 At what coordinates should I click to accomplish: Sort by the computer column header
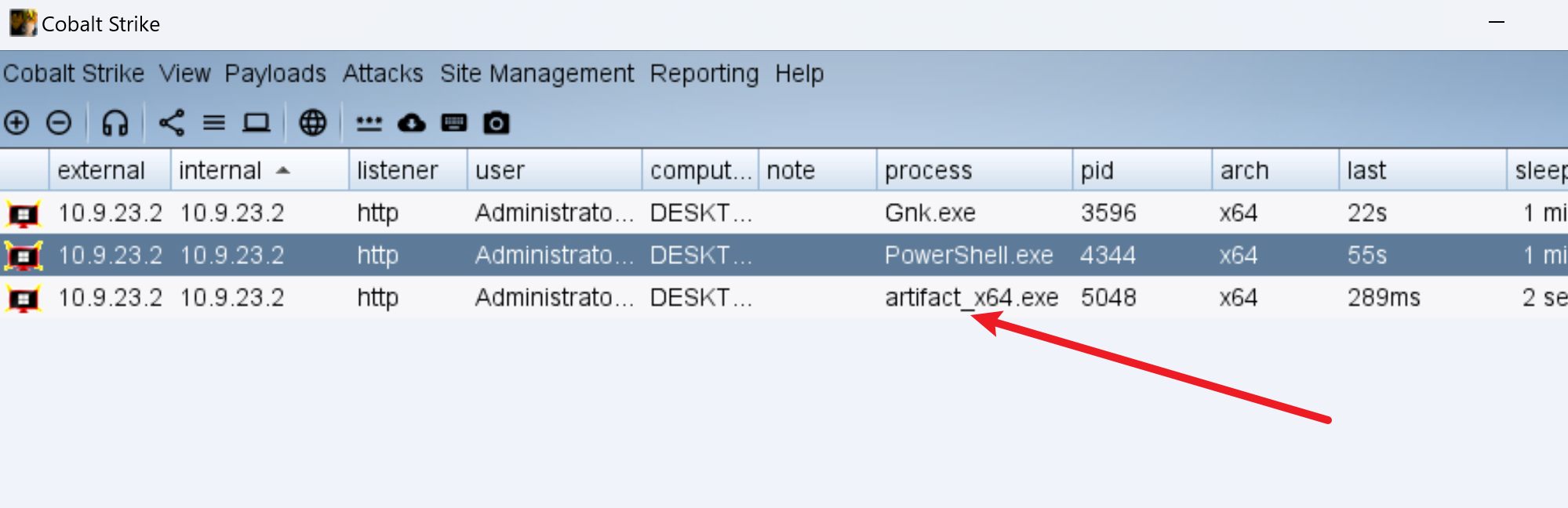pyautogui.click(x=700, y=170)
